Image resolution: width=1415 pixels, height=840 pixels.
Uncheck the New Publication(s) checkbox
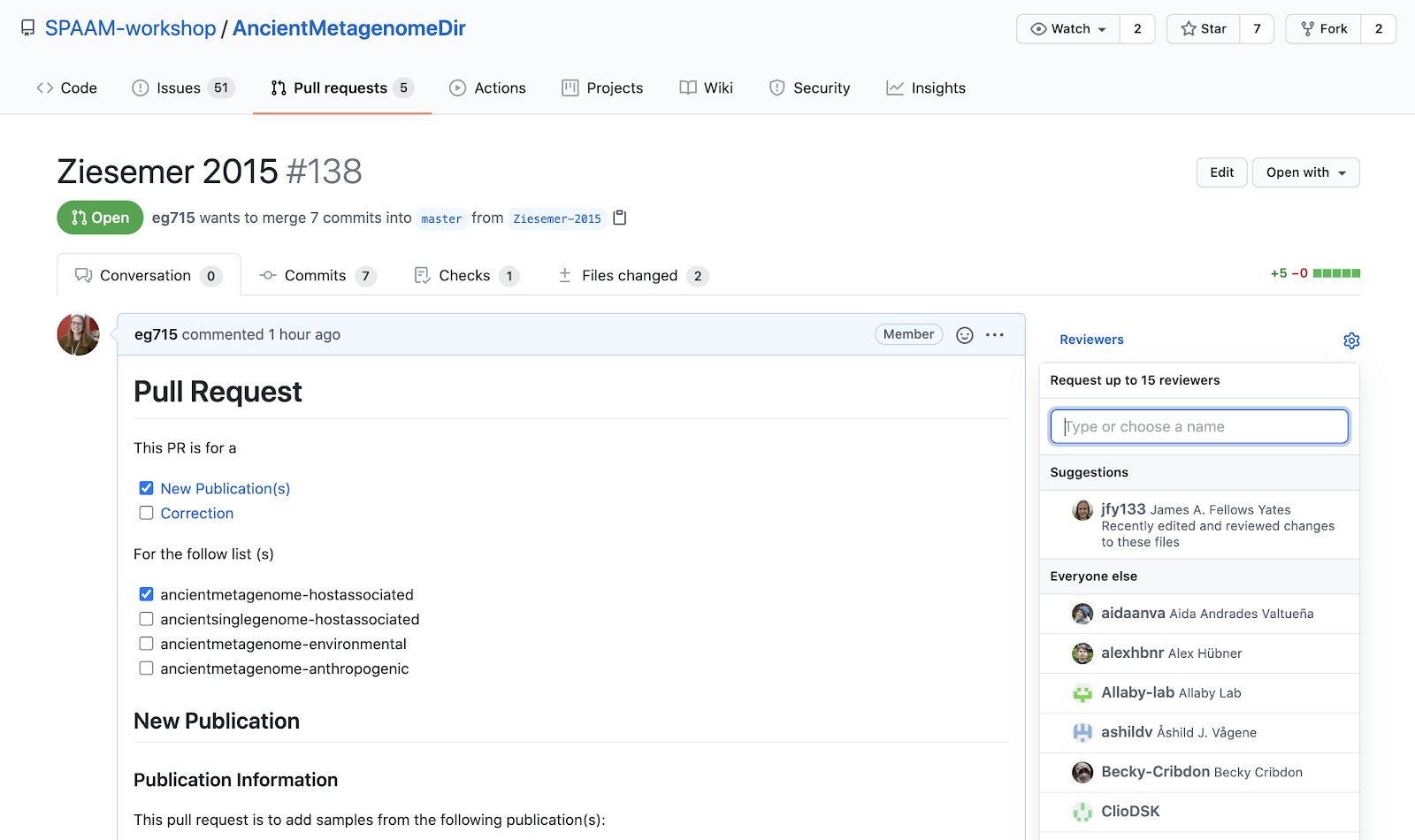[x=147, y=488]
